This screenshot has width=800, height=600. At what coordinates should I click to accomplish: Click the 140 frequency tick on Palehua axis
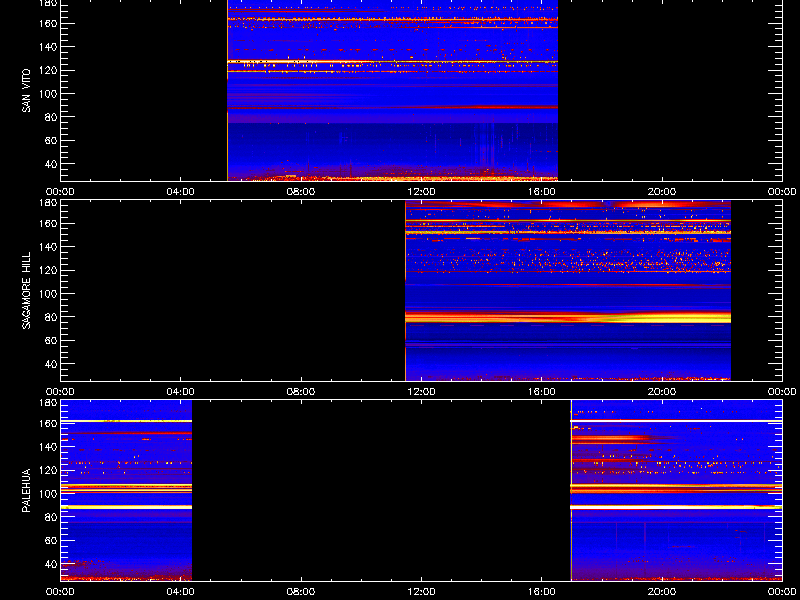tap(48, 447)
